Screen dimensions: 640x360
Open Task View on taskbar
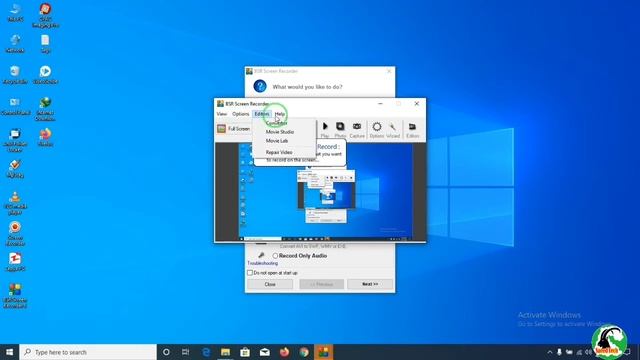(185, 352)
